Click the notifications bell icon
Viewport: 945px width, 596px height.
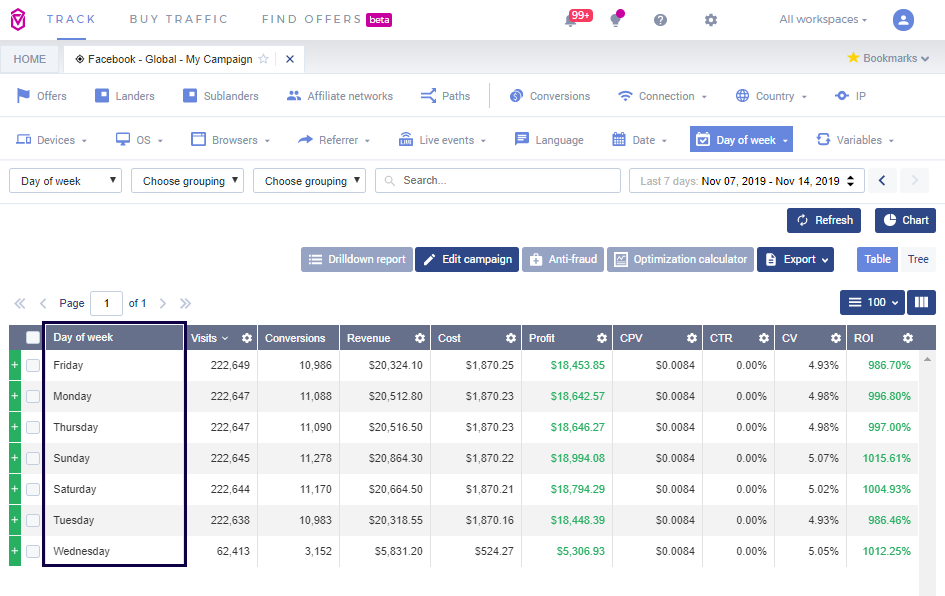click(571, 20)
